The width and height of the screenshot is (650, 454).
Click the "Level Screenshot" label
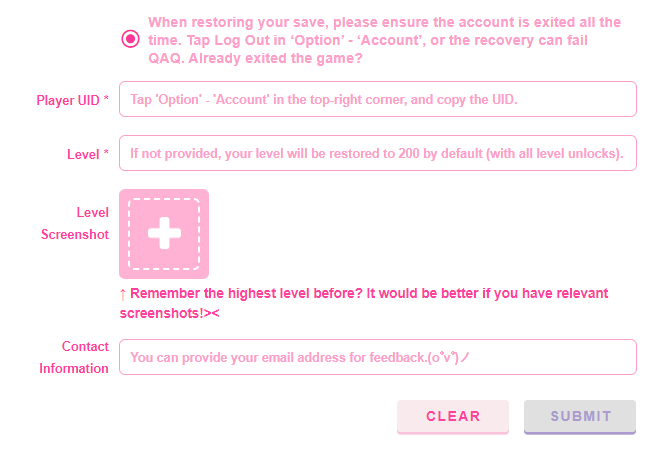76,223
